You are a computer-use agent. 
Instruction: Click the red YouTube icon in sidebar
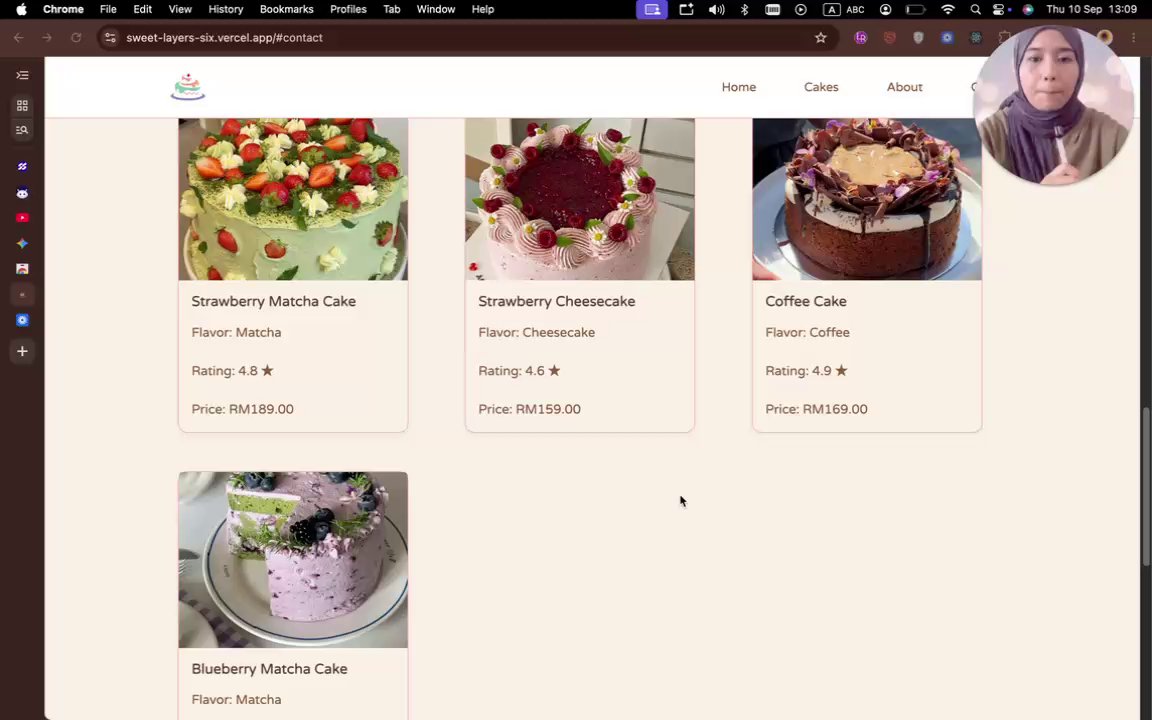[22, 217]
